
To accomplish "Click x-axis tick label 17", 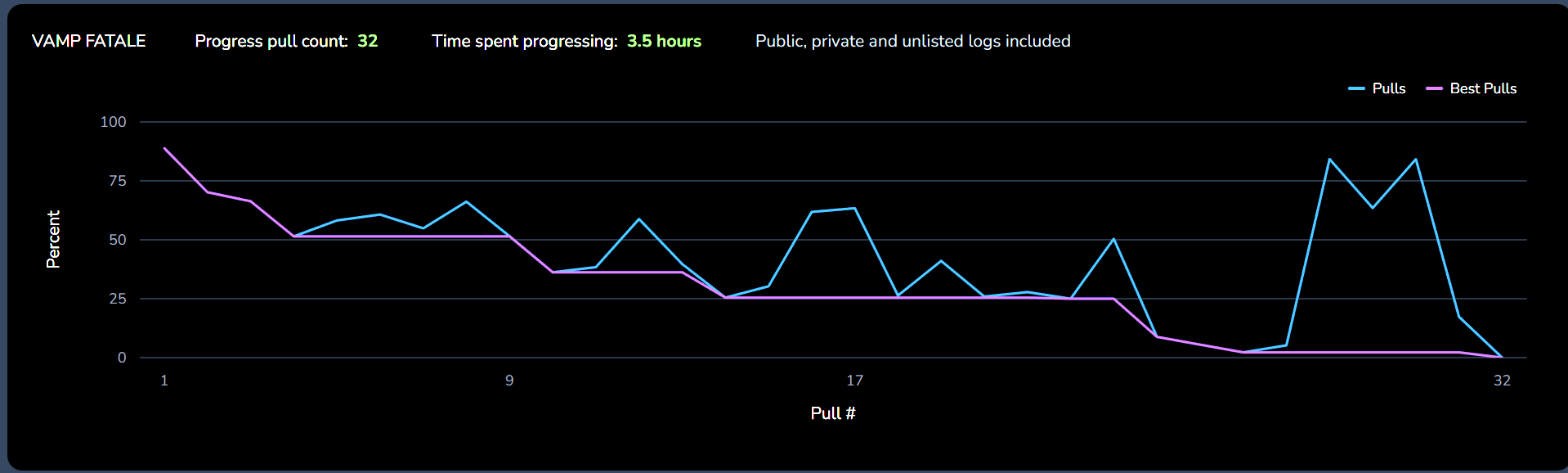I will (x=854, y=381).
